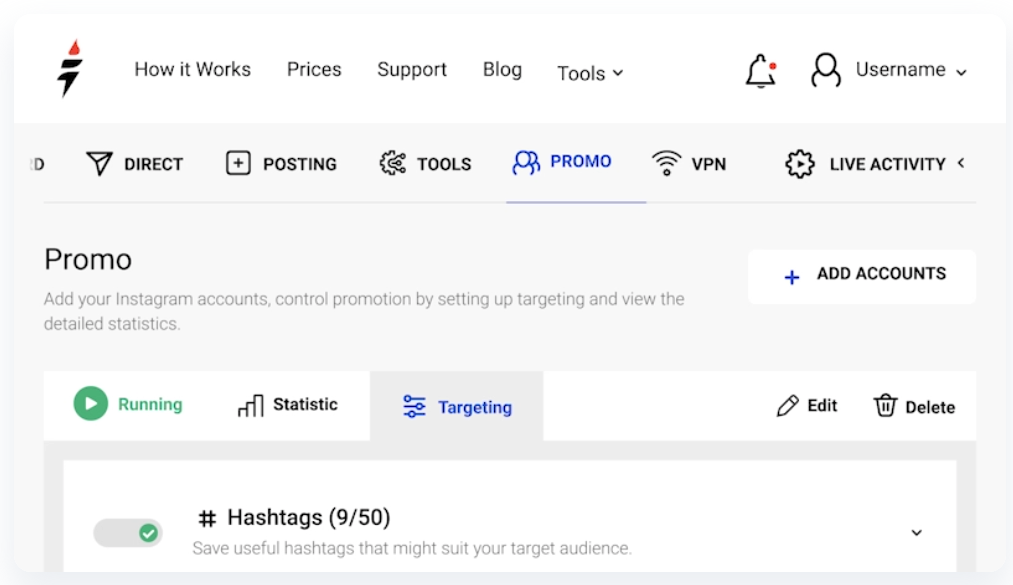Switch to the Statistic tab
1013x585 pixels.
[288, 405]
